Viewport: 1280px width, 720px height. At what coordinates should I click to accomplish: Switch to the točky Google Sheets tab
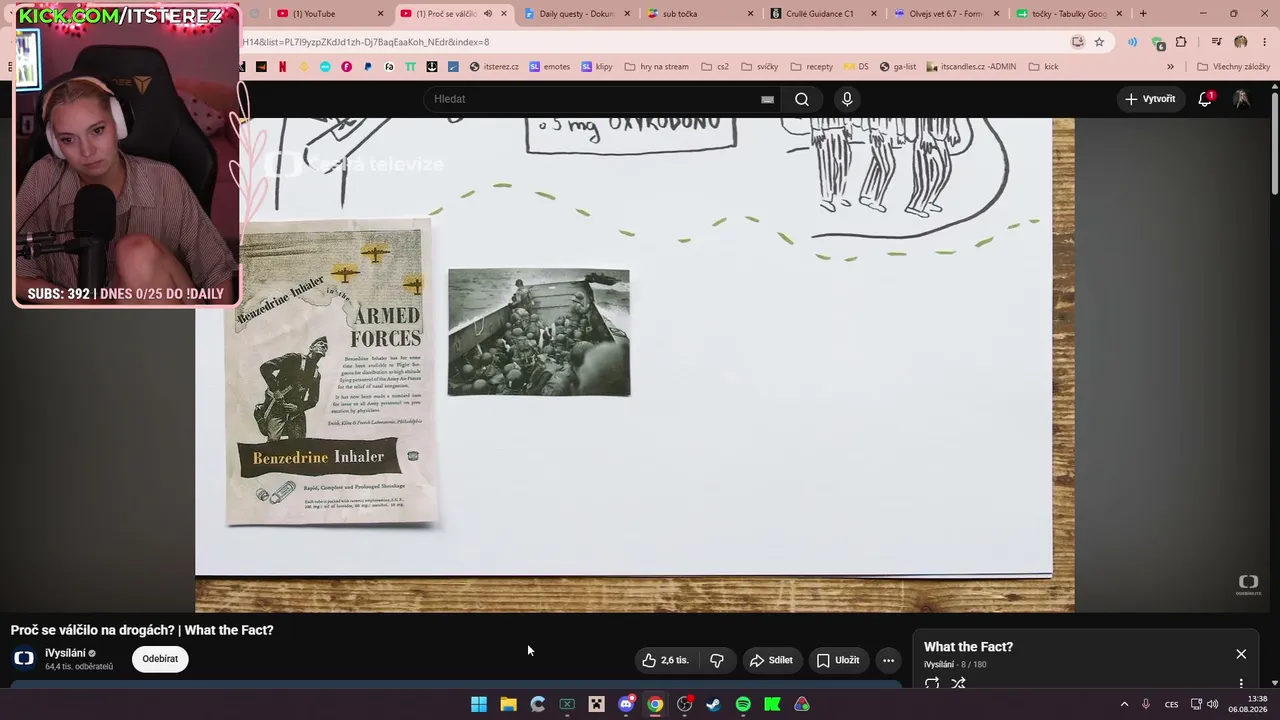point(1070,14)
